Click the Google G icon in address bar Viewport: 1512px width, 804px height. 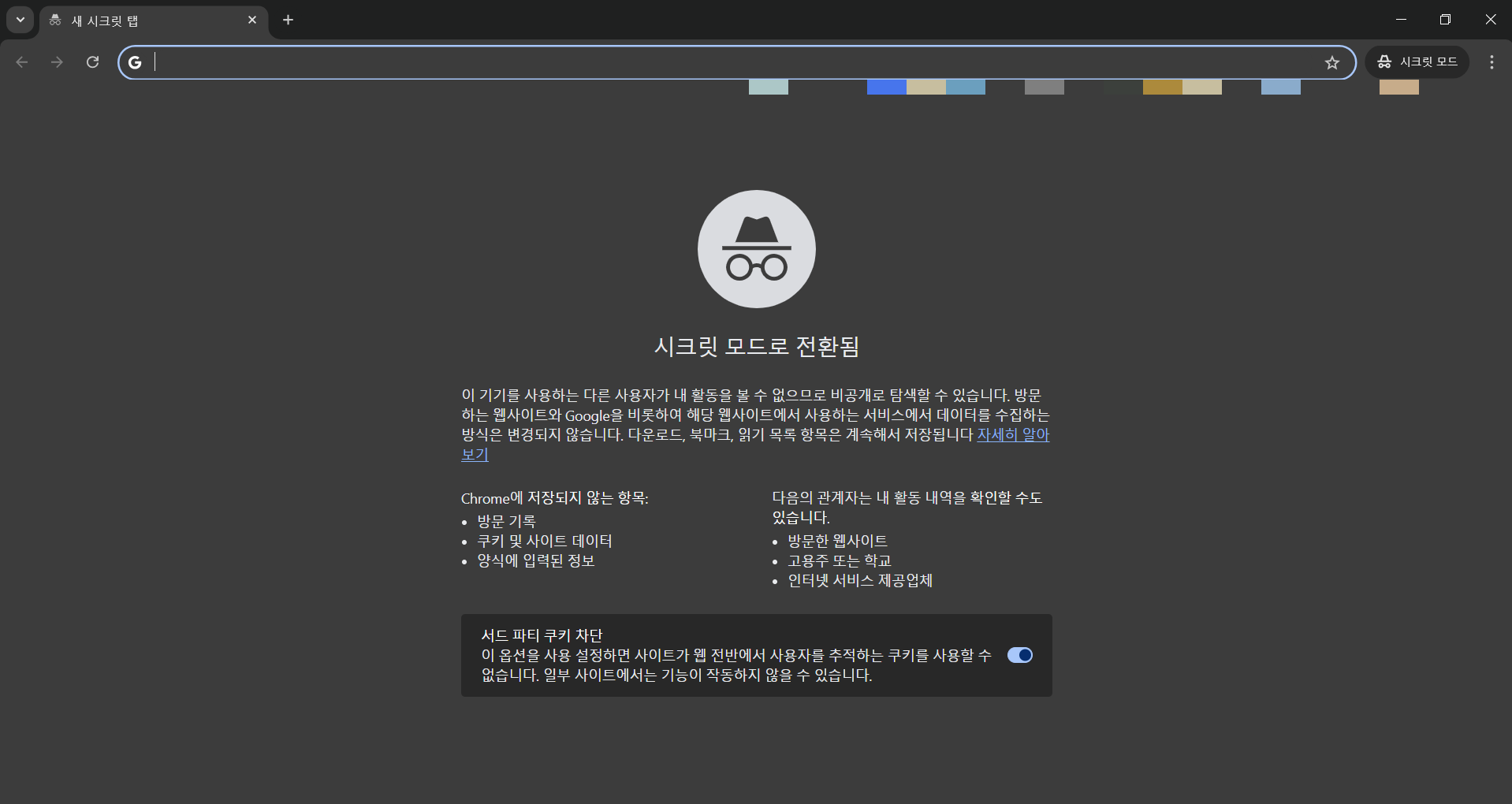tap(135, 62)
